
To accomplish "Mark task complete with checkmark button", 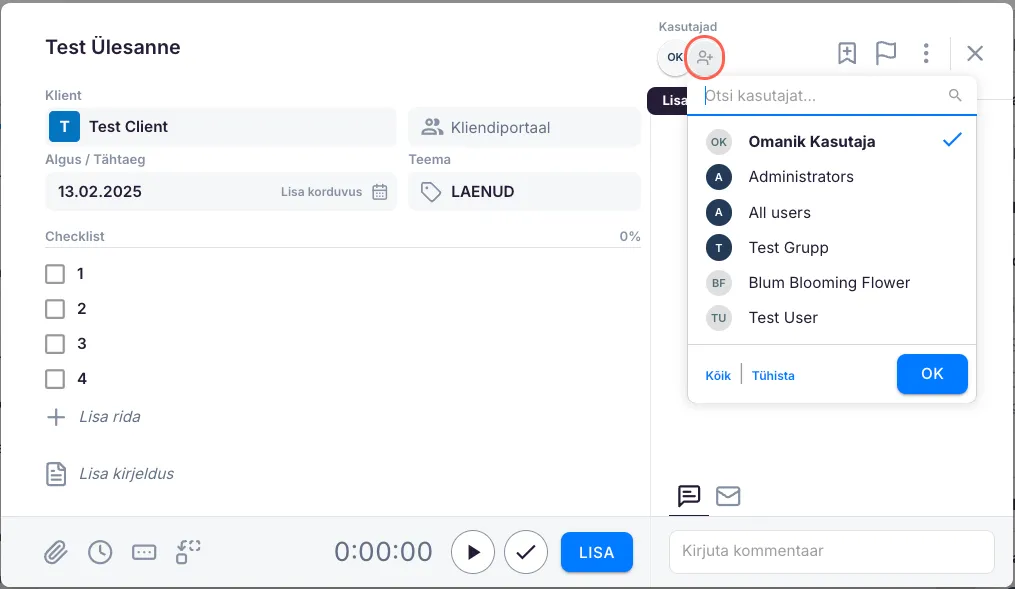I will (x=526, y=552).
